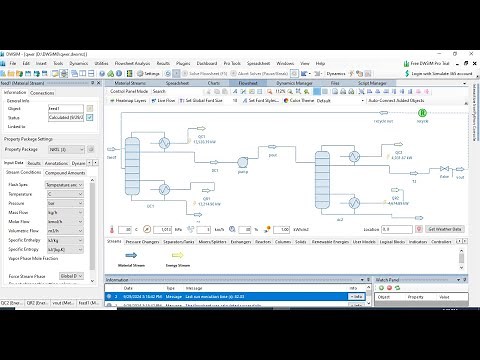
Task: Open the File menu
Action: click(x=13, y=63)
